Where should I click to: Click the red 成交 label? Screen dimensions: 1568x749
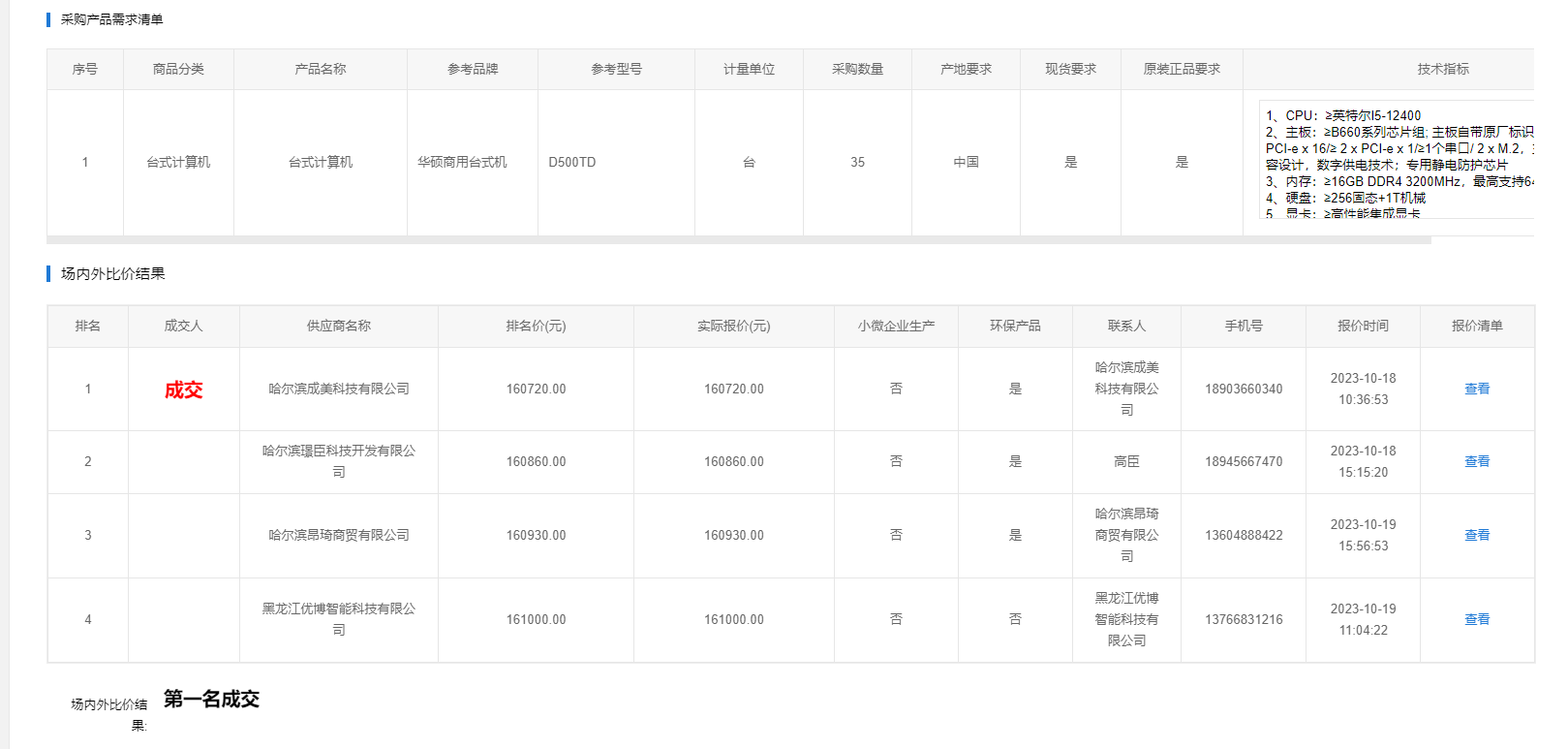pos(183,390)
